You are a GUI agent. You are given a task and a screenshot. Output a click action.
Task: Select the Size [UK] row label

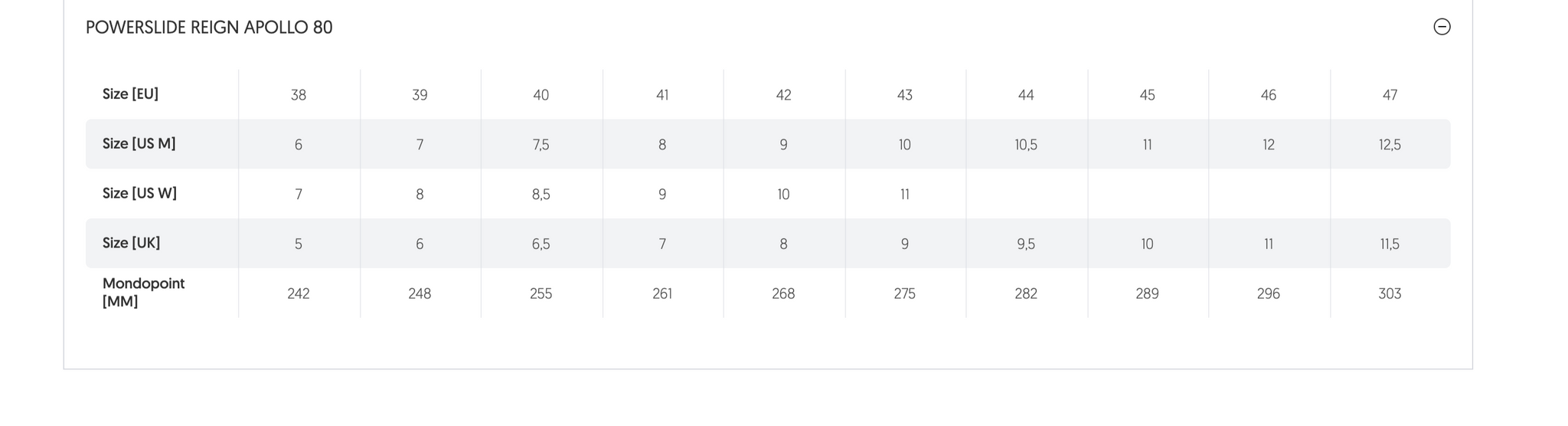132,243
